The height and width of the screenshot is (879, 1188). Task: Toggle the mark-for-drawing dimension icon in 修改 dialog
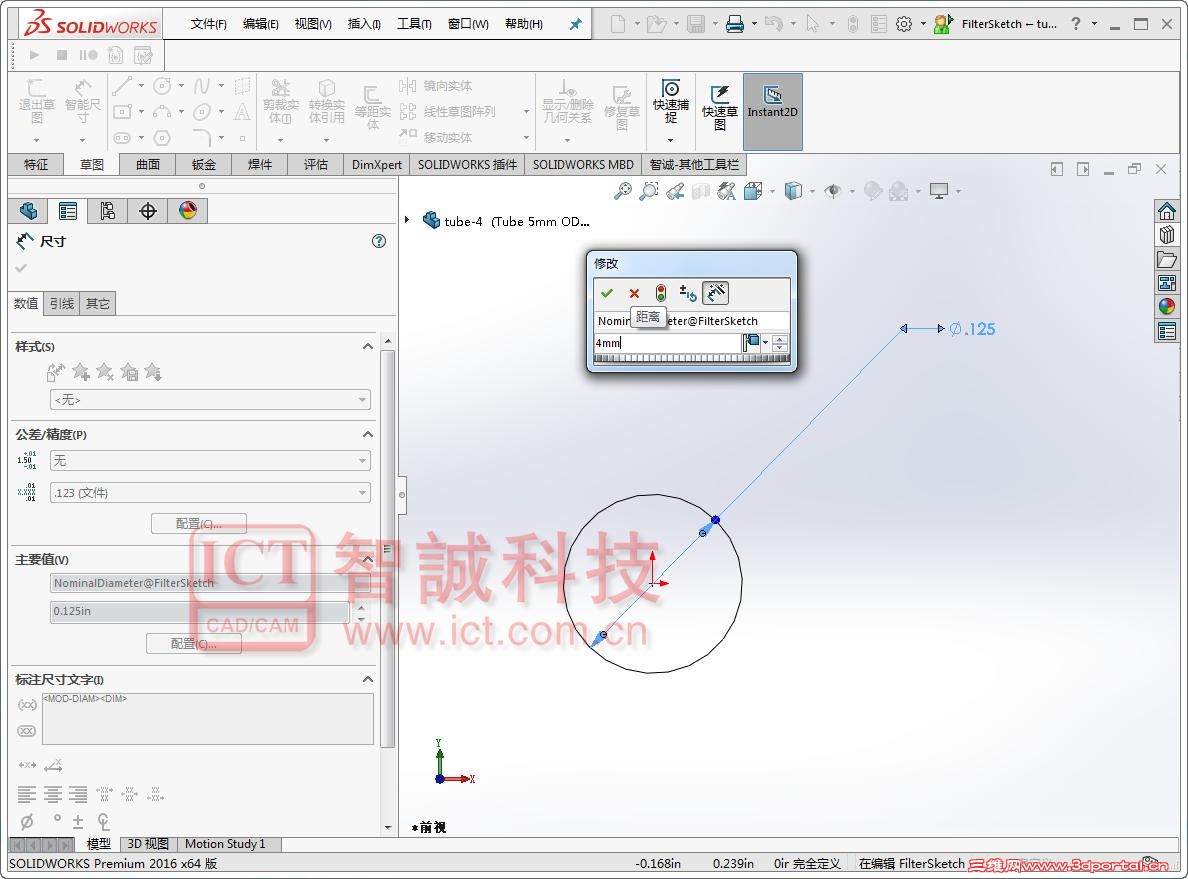715,292
